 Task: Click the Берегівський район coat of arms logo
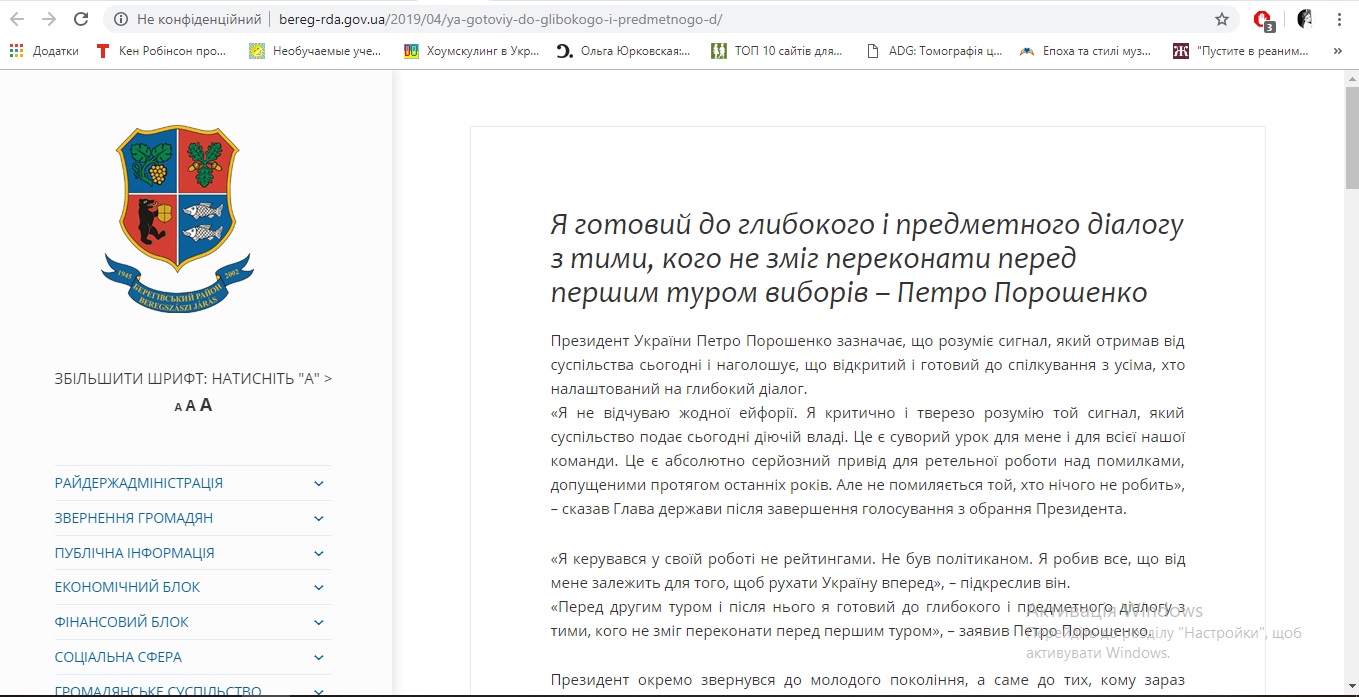coord(178,219)
